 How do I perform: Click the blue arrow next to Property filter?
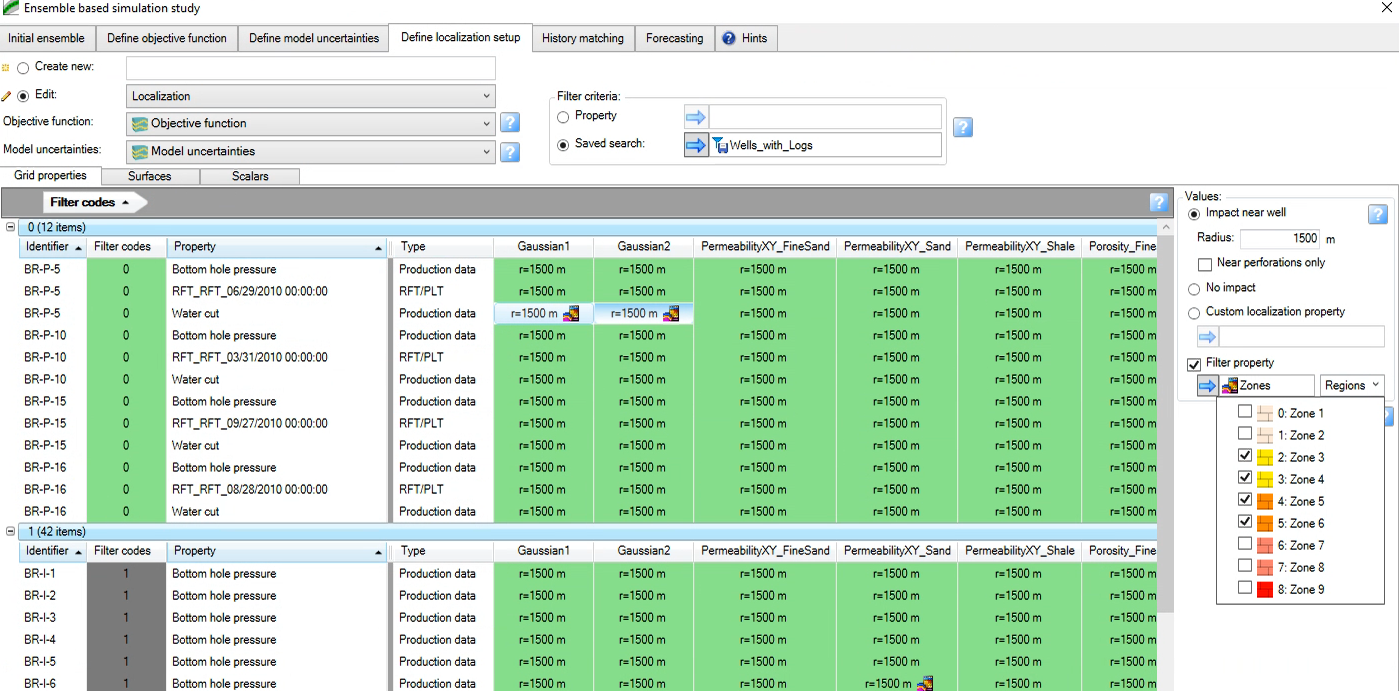(x=695, y=117)
